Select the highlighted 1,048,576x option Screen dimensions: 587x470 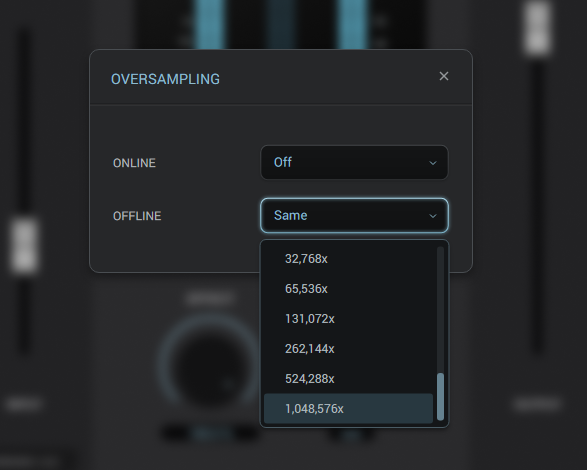[348, 409]
